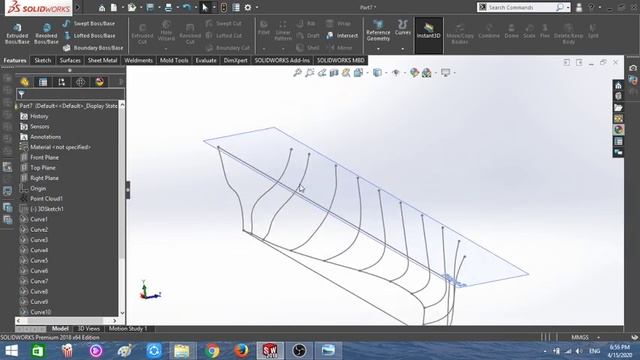
Task: Click Select cursor tool
Action: point(205,8)
